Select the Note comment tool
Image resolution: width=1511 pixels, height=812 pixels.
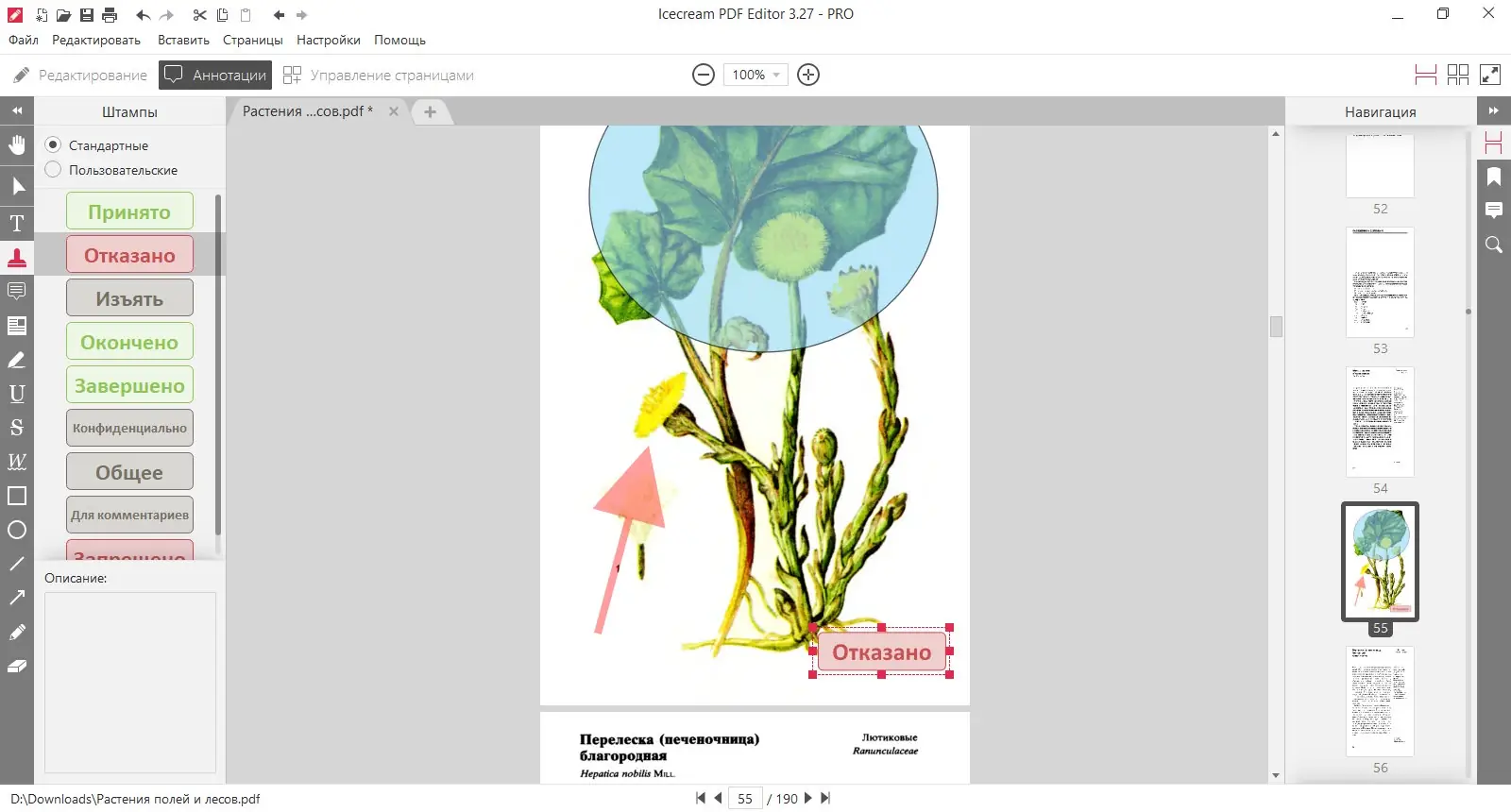click(17, 291)
